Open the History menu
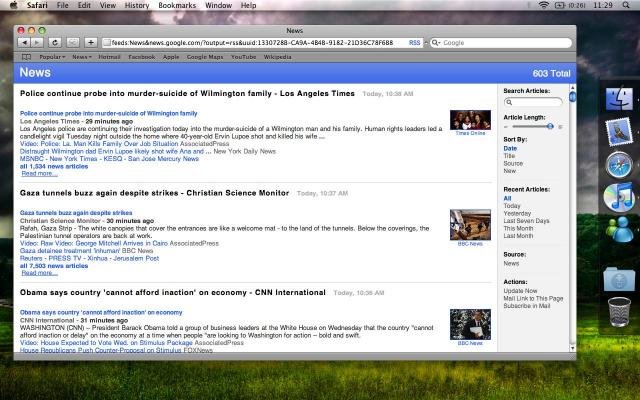Image resolution: width=640 pixels, height=400 pixels. point(138,6)
